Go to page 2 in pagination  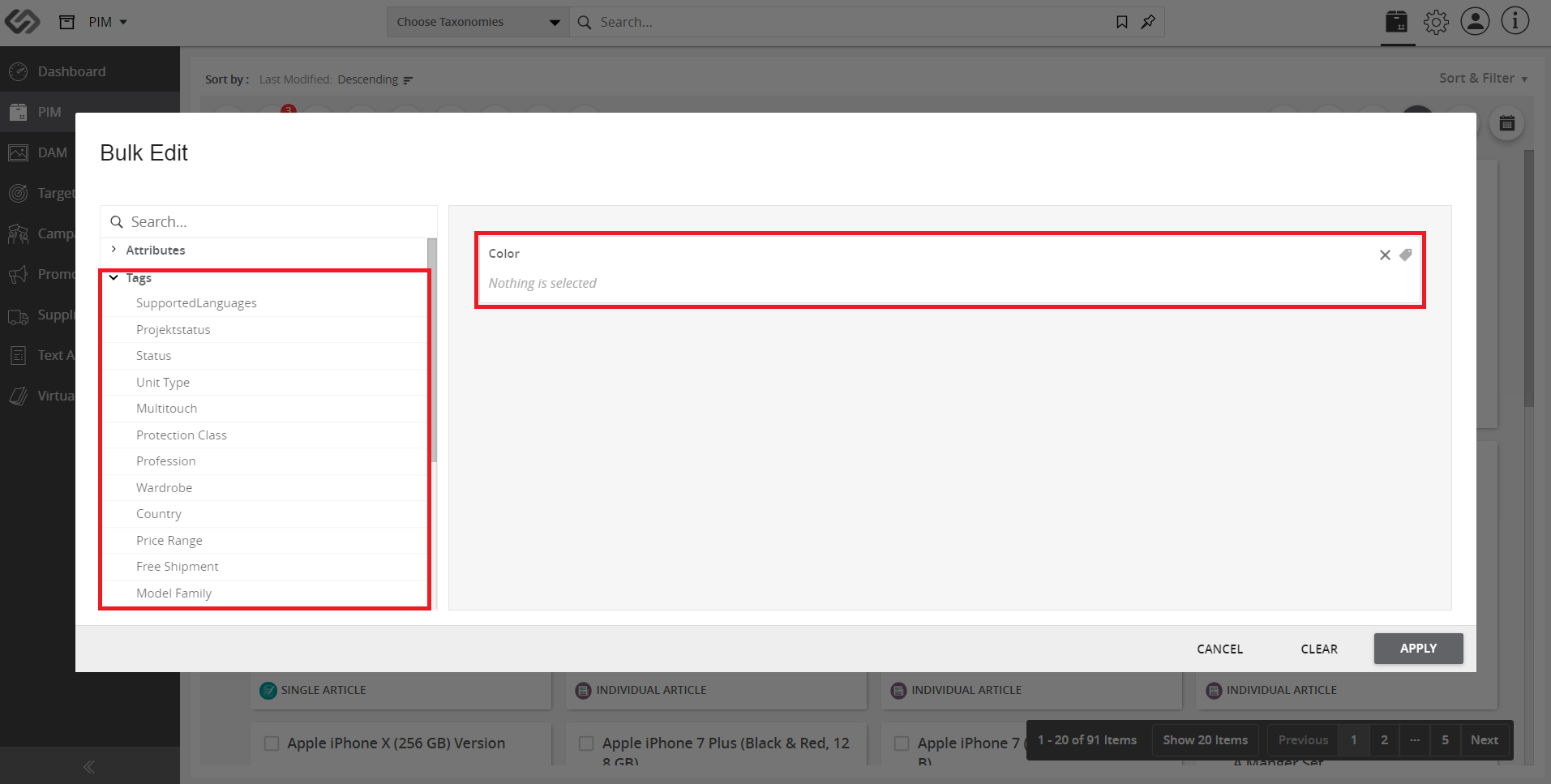pyautogui.click(x=1384, y=740)
